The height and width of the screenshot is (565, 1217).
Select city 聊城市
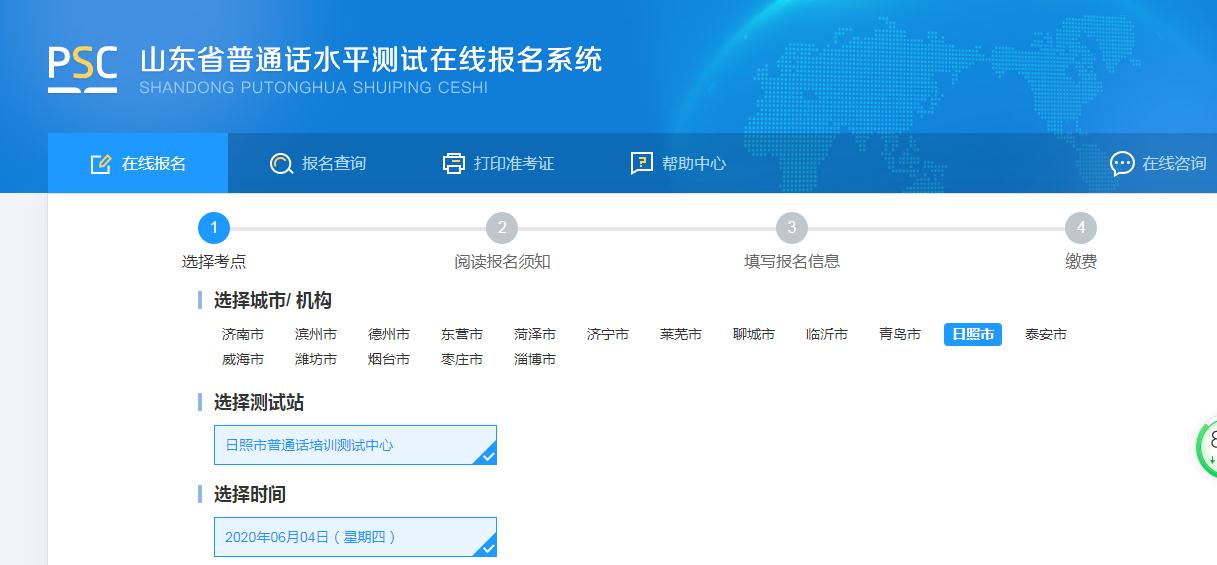(x=754, y=334)
